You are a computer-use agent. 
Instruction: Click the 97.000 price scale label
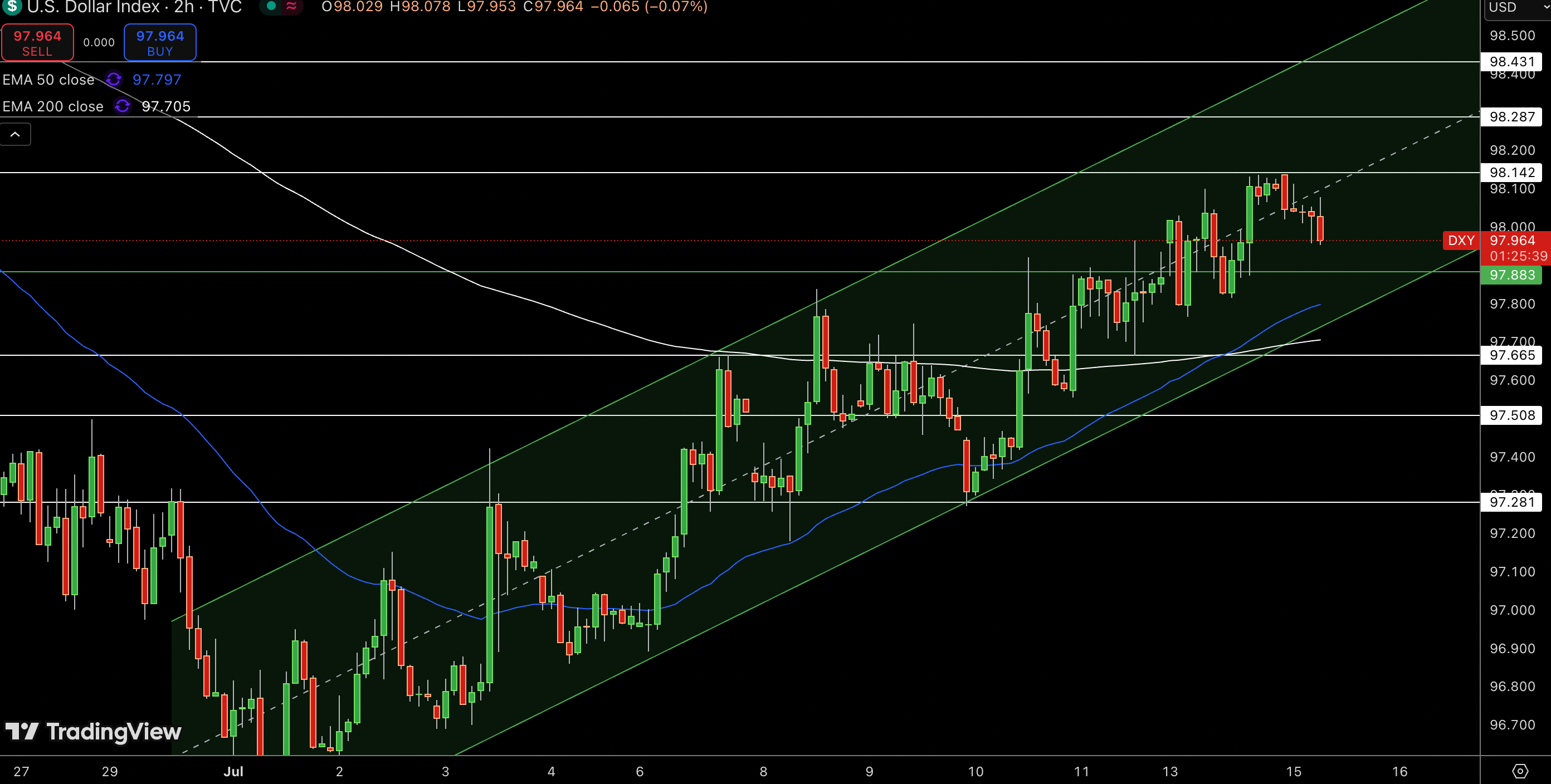click(x=1512, y=610)
